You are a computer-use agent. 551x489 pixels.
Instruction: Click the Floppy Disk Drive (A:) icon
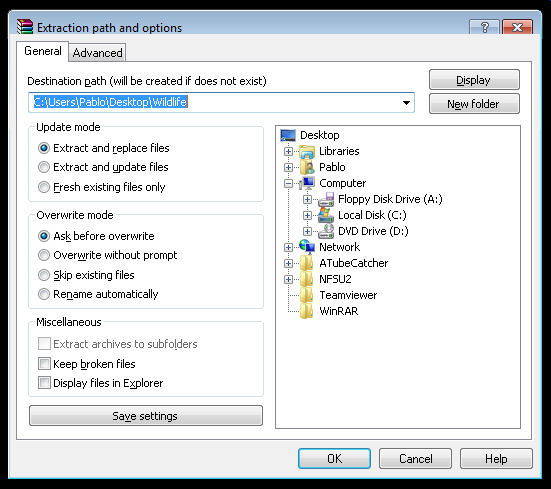pyautogui.click(x=326, y=199)
